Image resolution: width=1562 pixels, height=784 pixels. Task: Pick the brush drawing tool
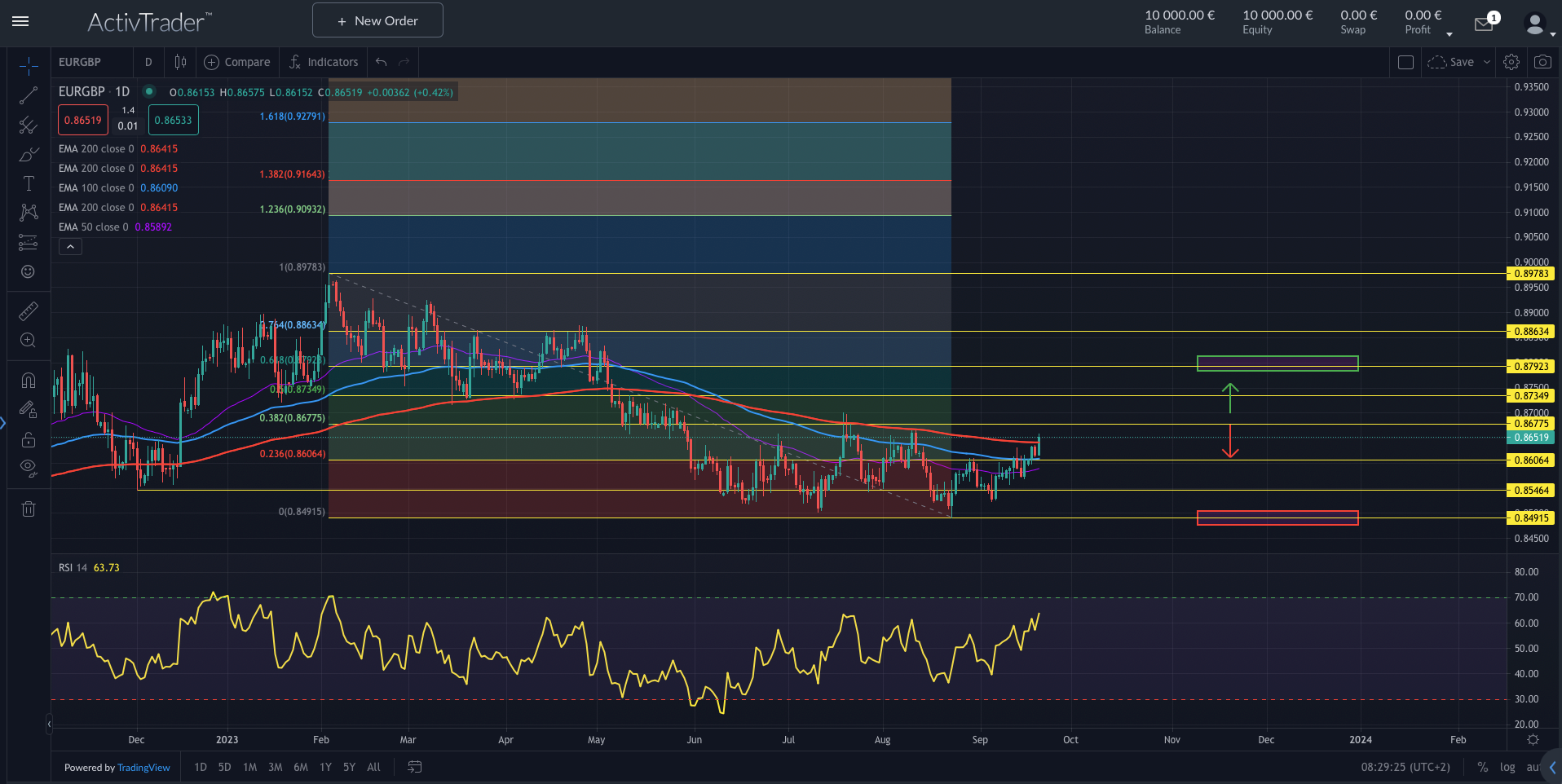[x=29, y=154]
